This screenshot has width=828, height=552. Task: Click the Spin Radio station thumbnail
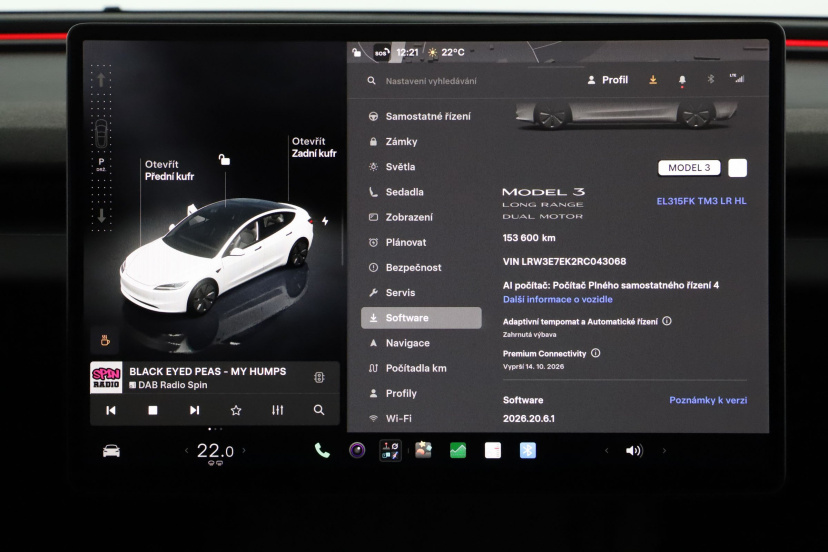pos(106,377)
